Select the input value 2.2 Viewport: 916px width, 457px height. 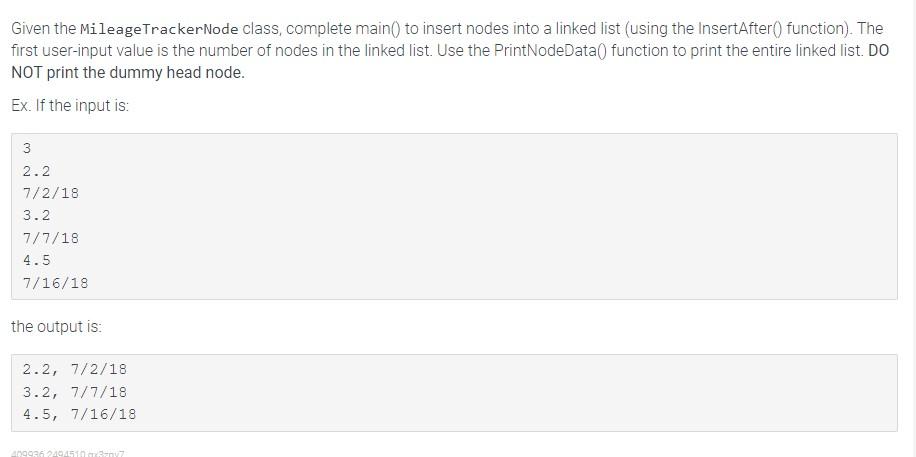click(36, 171)
